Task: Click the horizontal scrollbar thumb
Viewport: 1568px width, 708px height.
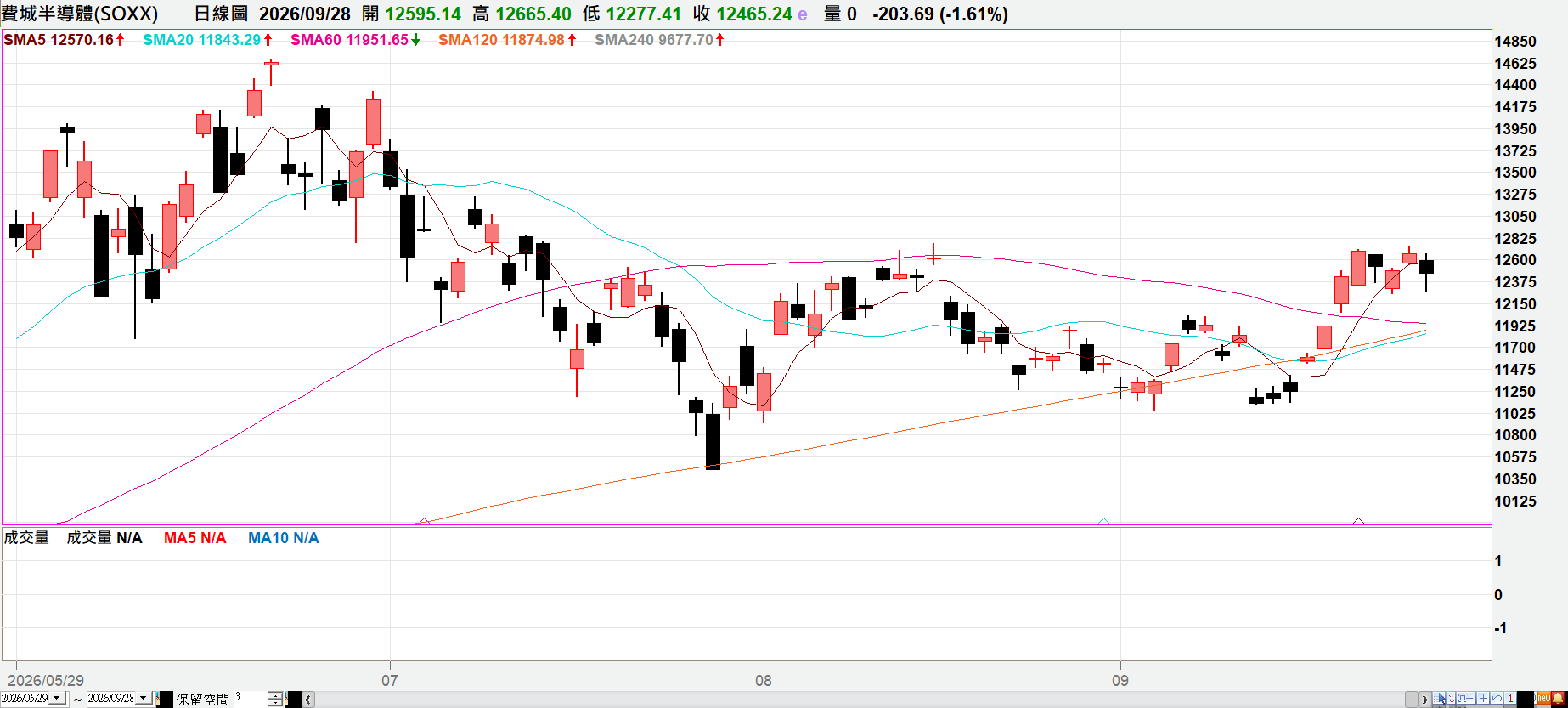Action: [x=1412, y=700]
